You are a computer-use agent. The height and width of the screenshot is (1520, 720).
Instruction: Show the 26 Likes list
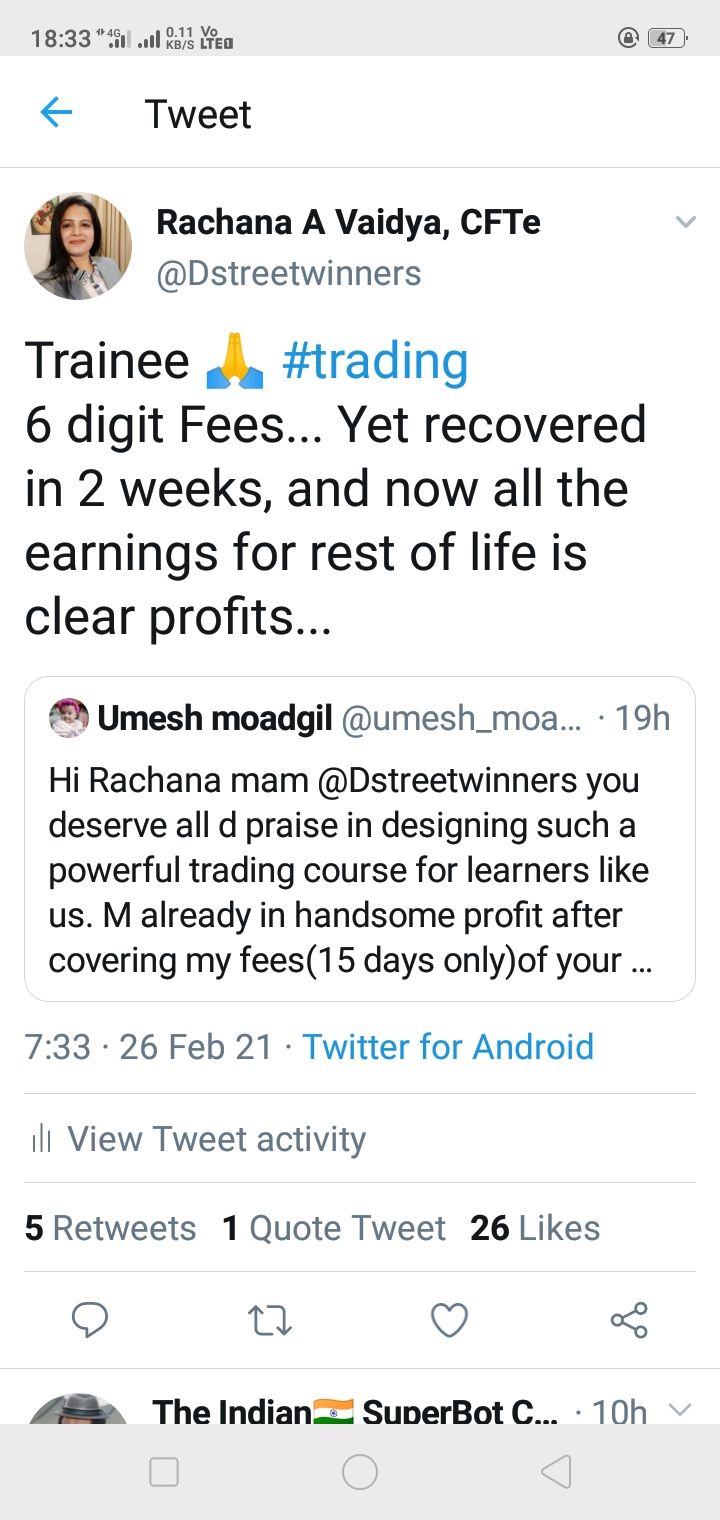click(x=535, y=1228)
